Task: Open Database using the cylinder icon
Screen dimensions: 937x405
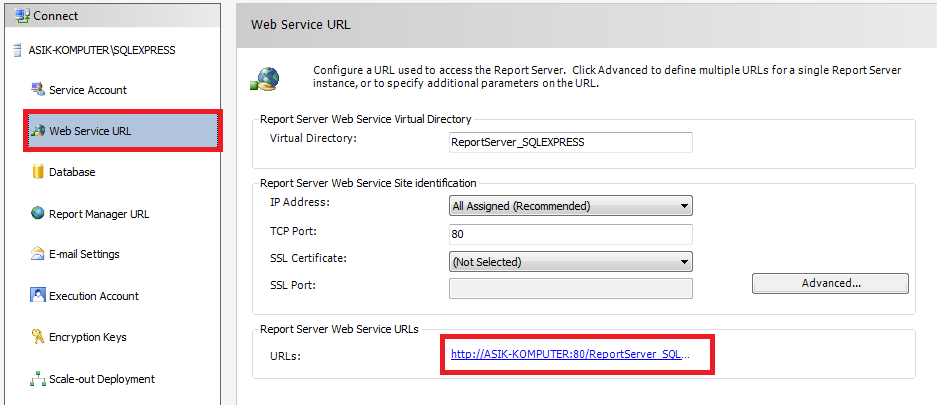Action: pyautogui.click(x=38, y=172)
